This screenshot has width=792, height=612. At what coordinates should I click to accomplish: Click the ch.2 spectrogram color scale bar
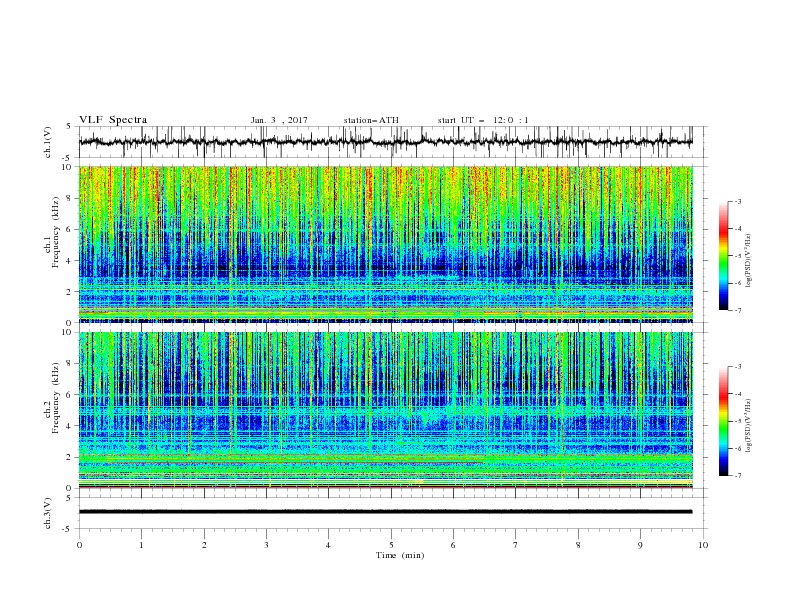[x=723, y=421]
